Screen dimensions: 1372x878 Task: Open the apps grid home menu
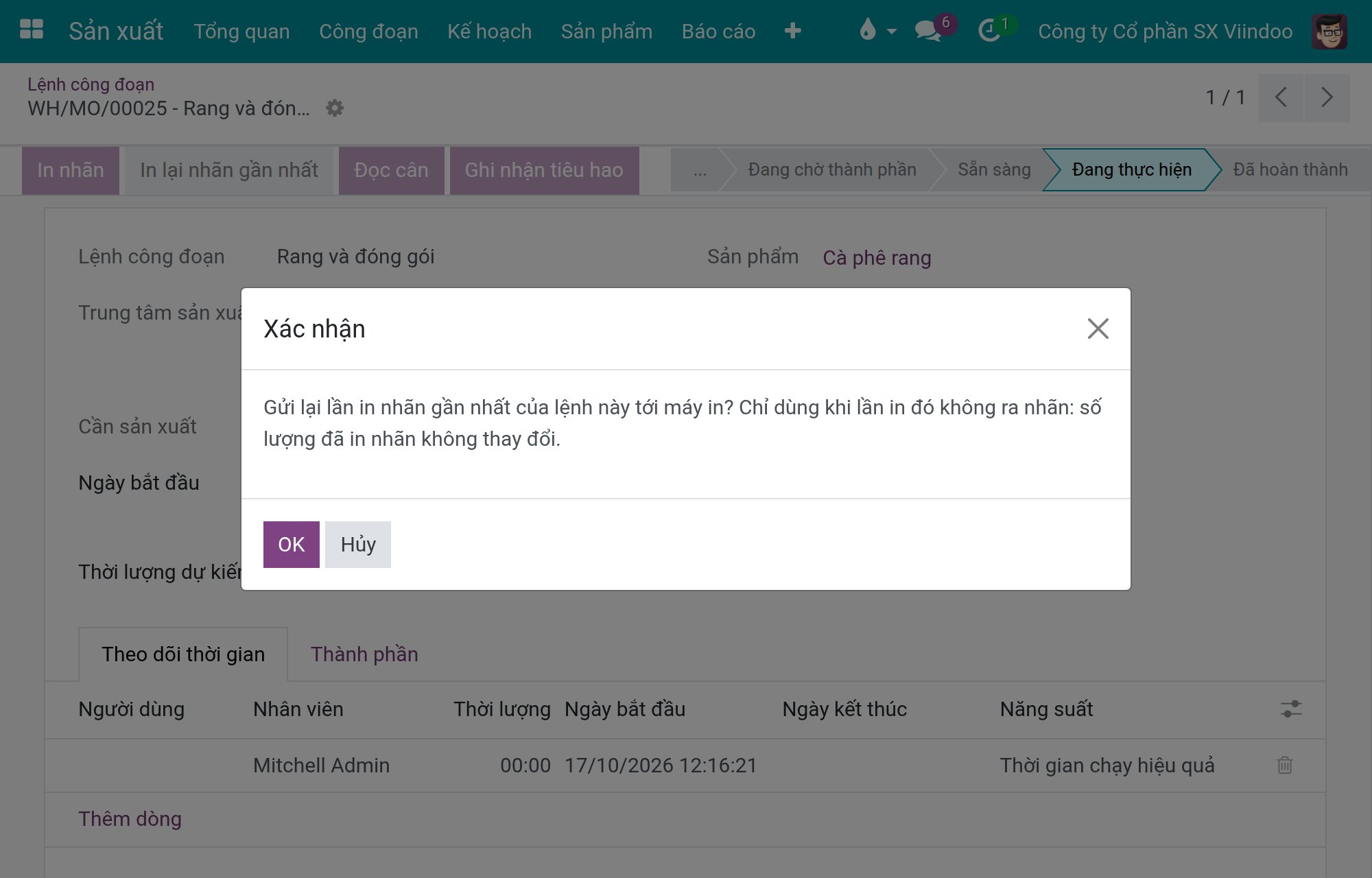click(x=32, y=30)
